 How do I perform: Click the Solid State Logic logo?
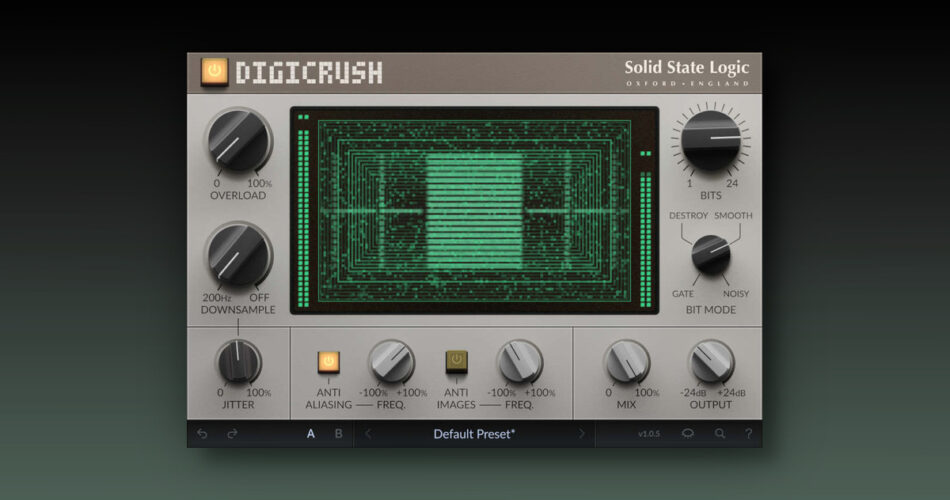tap(686, 72)
